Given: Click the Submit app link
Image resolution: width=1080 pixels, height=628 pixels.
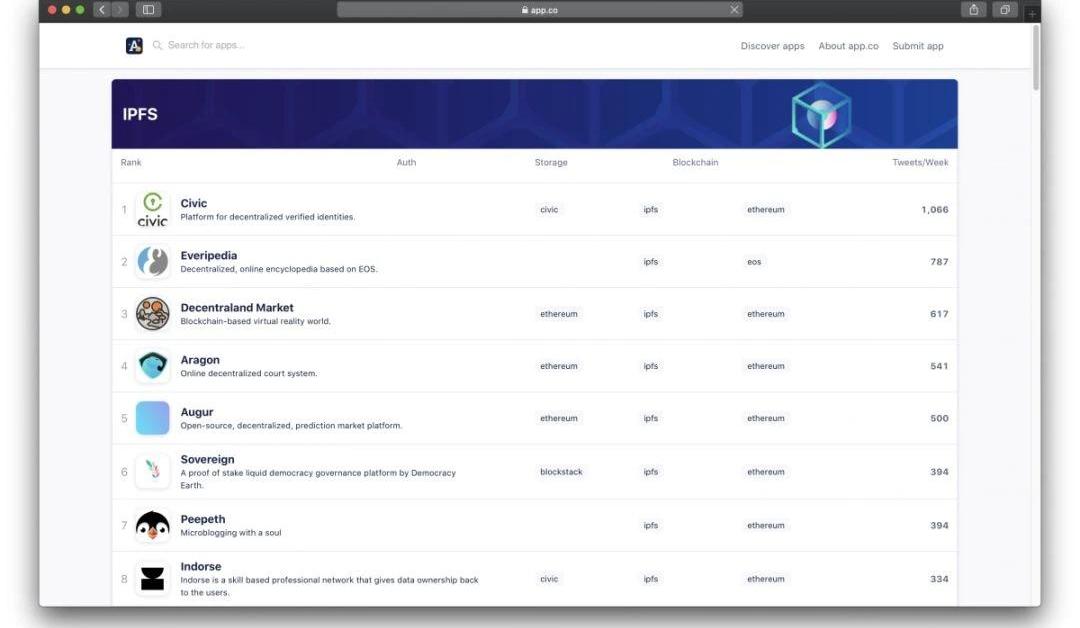Looking at the screenshot, I should (x=917, y=46).
